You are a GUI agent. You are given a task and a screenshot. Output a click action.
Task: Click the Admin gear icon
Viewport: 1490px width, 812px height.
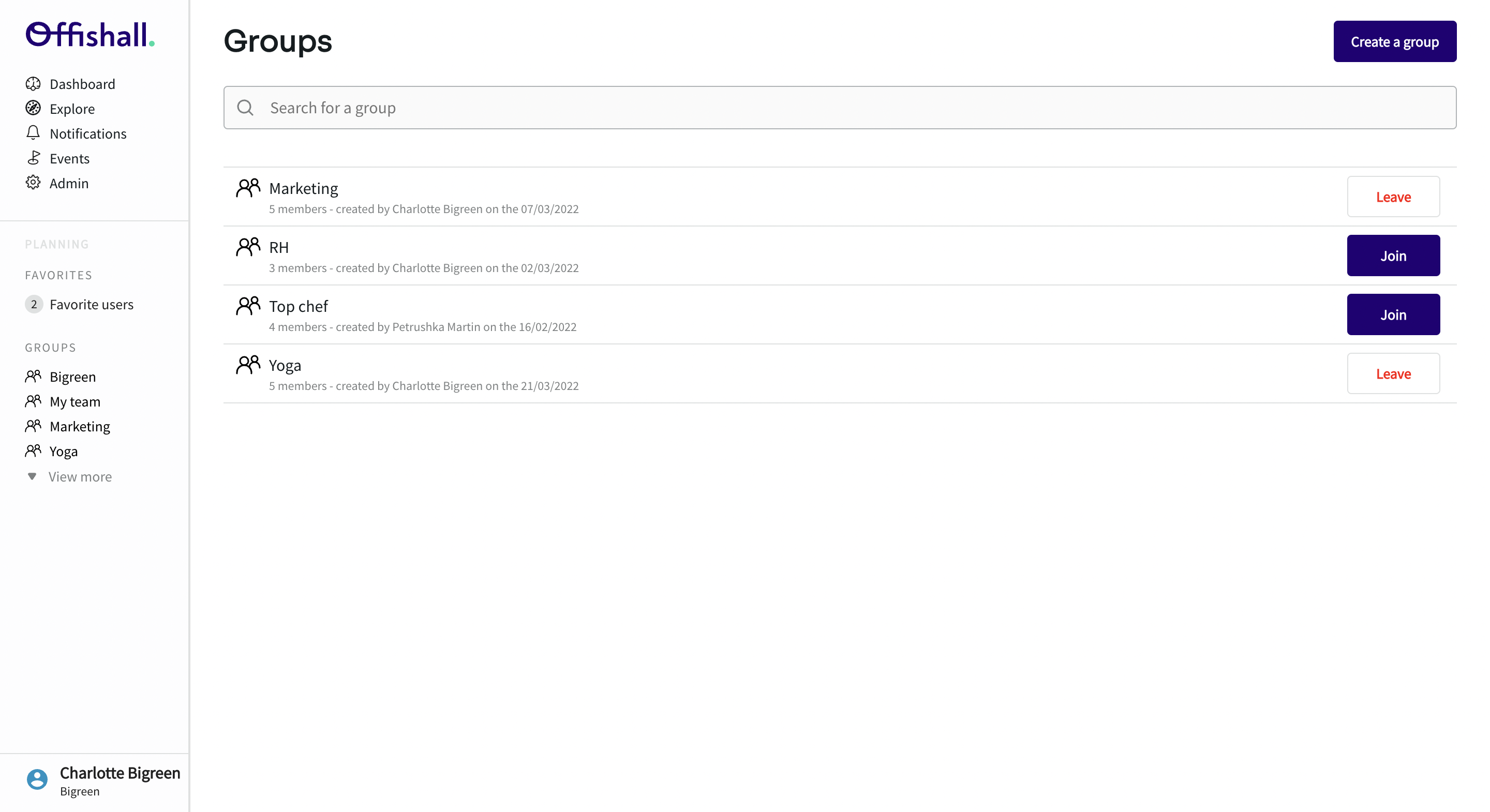click(x=33, y=183)
